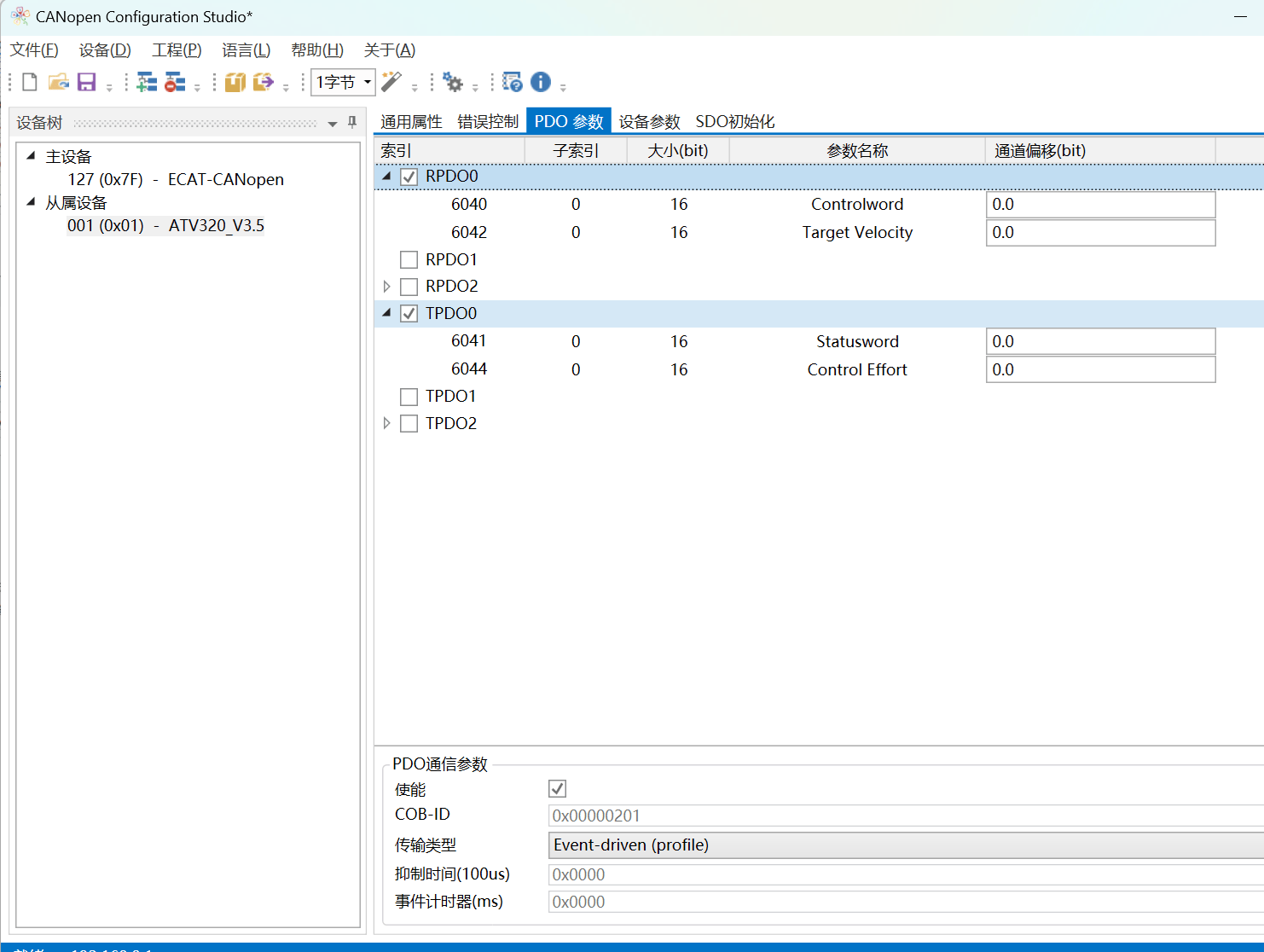Save the project with the floppy disk icon
This screenshot has width=1264, height=952.
(x=86, y=82)
